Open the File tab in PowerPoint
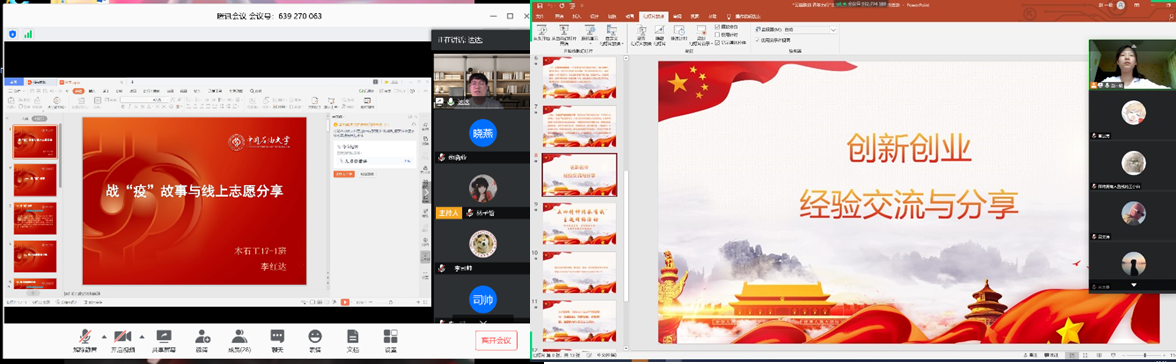The height and width of the screenshot is (364, 1176). 539,16
